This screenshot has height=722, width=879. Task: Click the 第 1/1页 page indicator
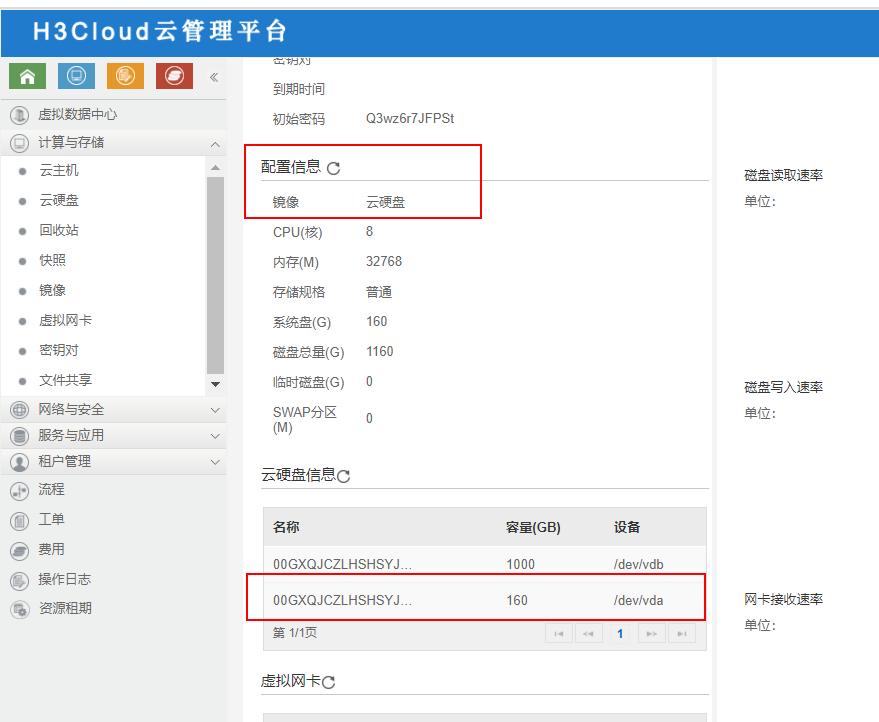(295, 633)
